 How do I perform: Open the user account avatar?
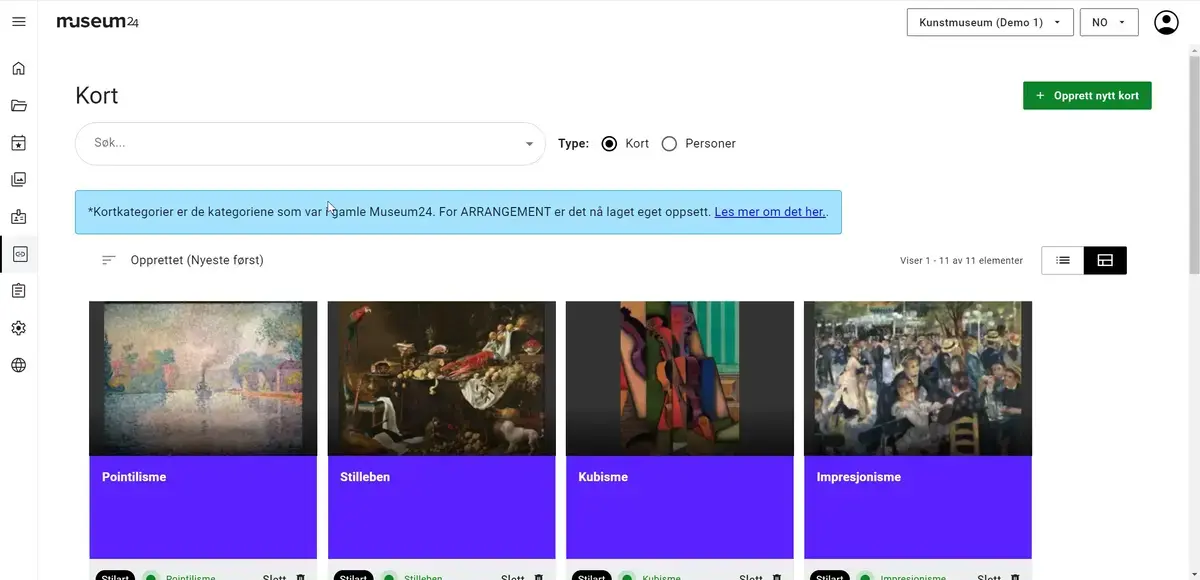point(1166,22)
